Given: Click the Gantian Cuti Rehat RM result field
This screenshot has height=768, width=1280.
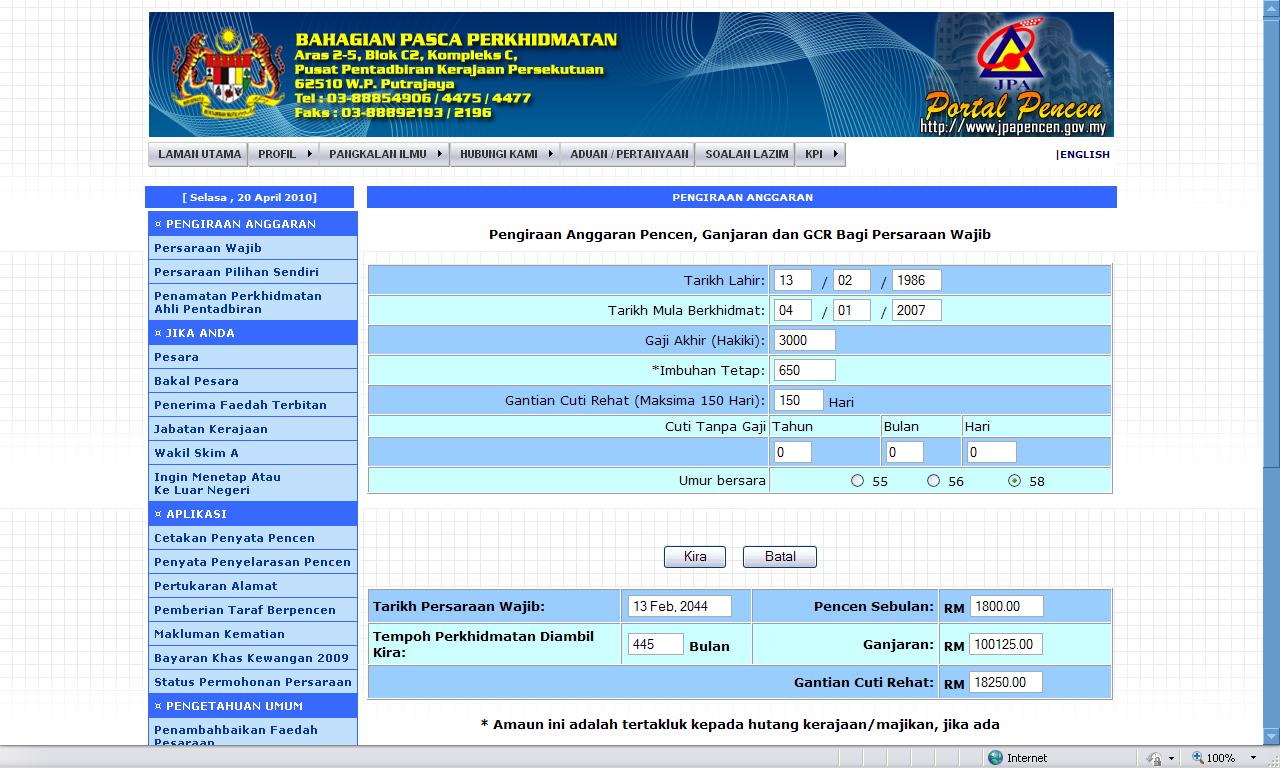Looking at the screenshot, I should pyautogui.click(x=1006, y=682).
